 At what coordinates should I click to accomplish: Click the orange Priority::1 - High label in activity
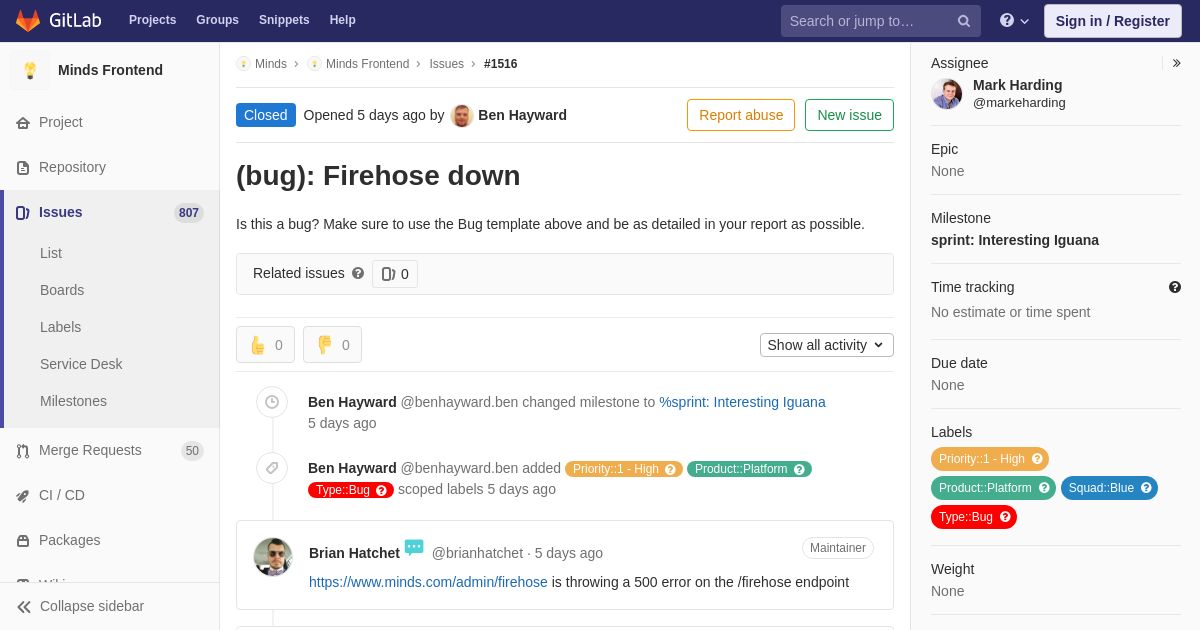625,469
